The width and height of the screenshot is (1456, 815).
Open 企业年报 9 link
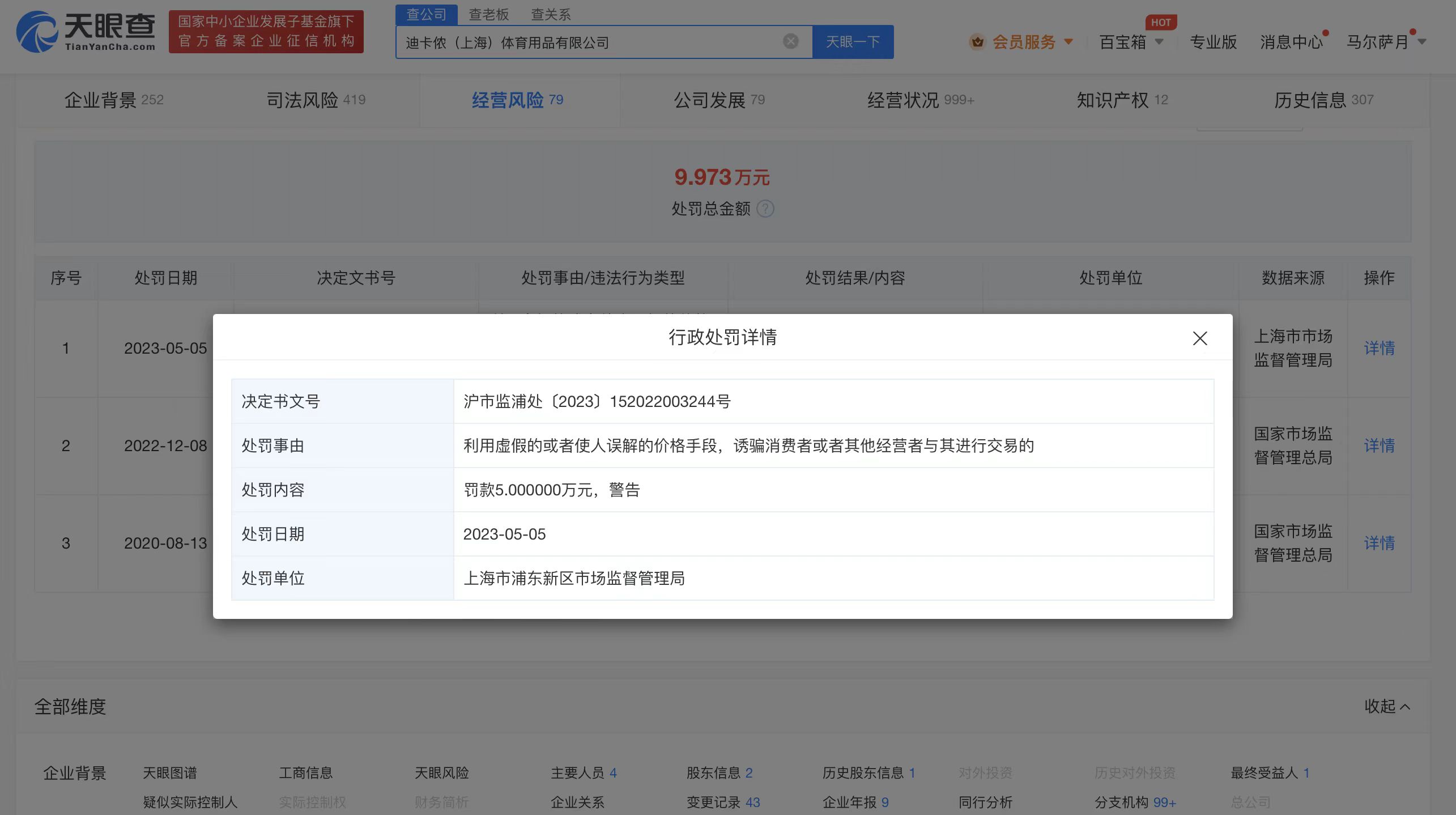[x=855, y=802]
